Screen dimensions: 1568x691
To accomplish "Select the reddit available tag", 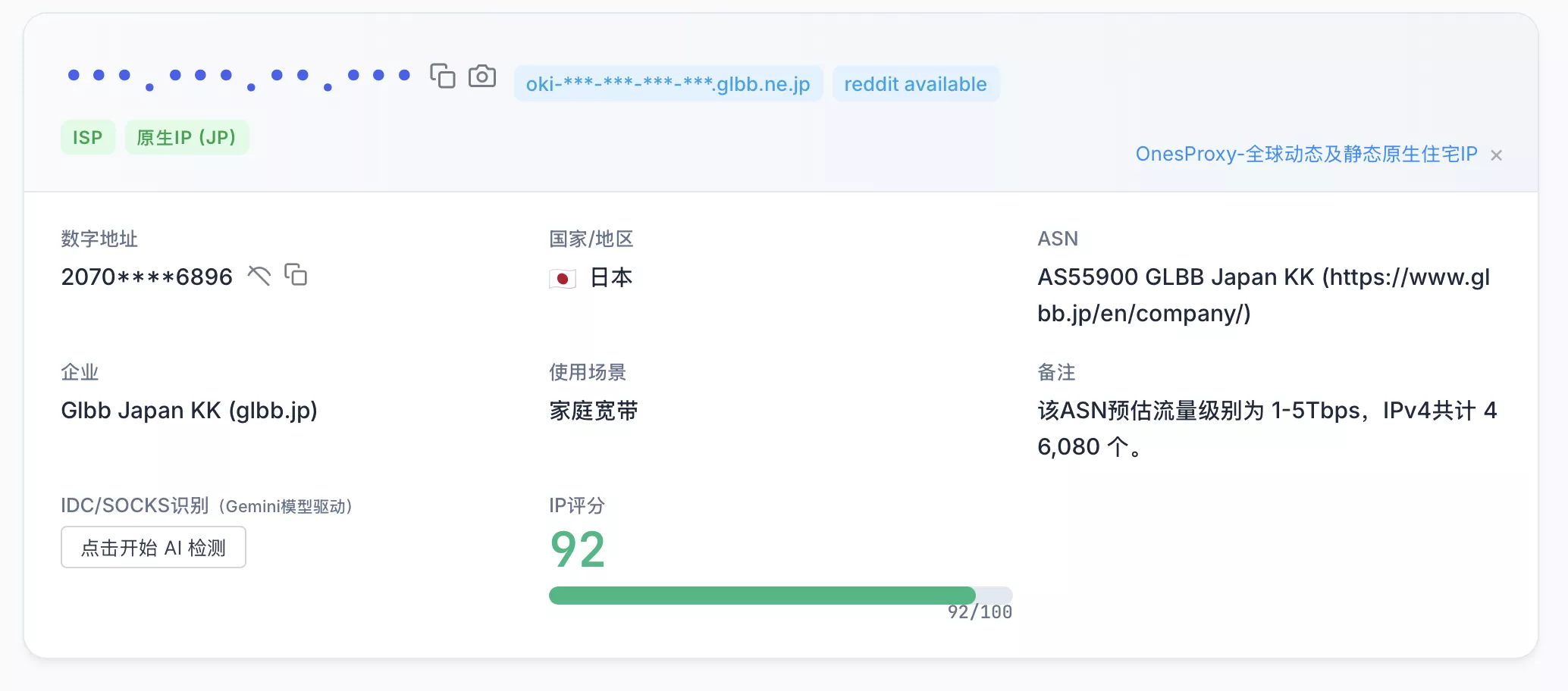I will pos(915,84).
